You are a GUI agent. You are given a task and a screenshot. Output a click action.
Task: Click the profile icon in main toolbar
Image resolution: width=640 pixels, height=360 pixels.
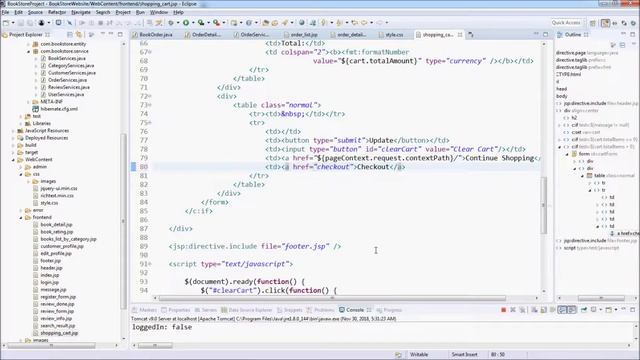[41, 23]
